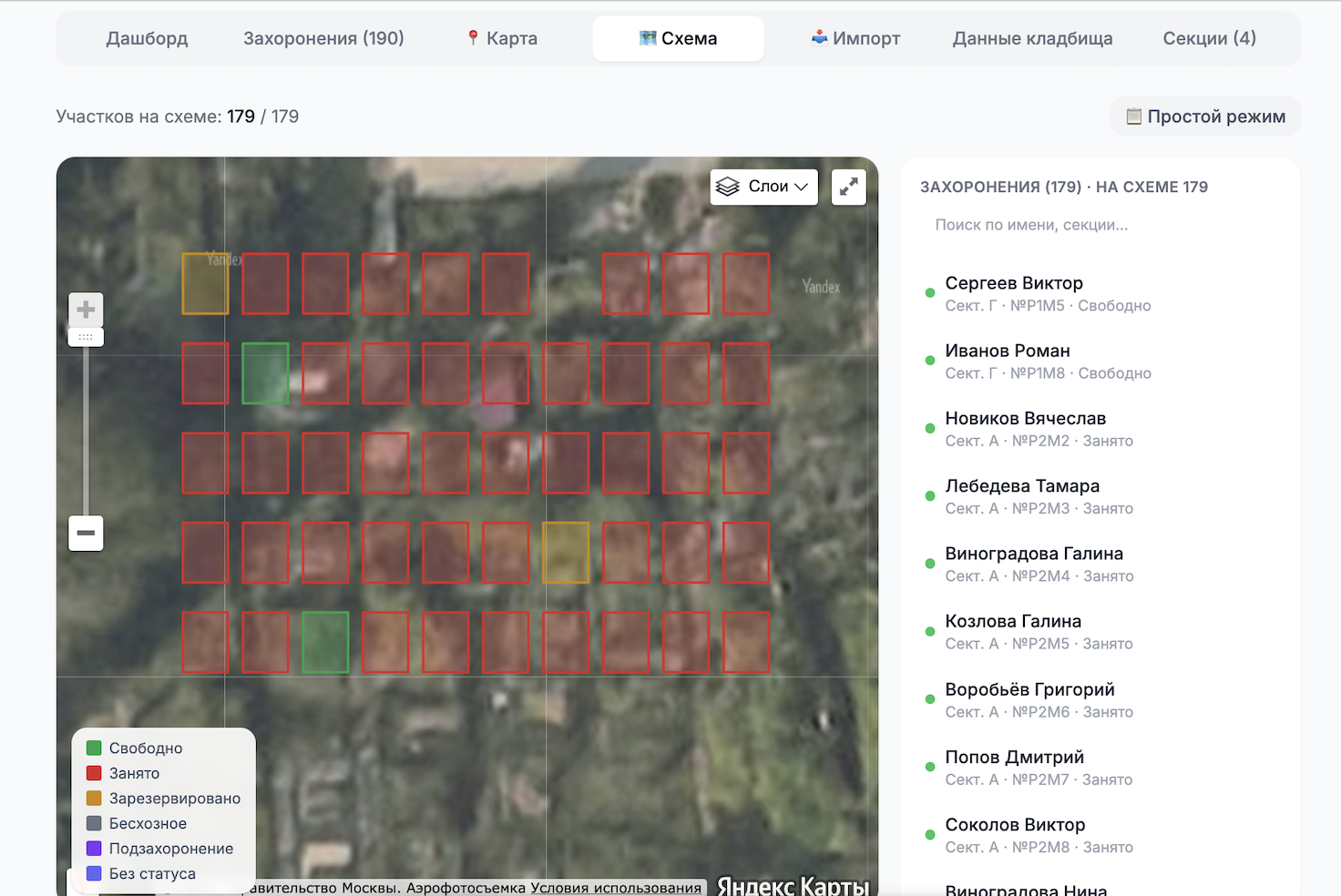
Task: Open Лебедева Тамара burial entry
Action: (x=1100, y=496)
